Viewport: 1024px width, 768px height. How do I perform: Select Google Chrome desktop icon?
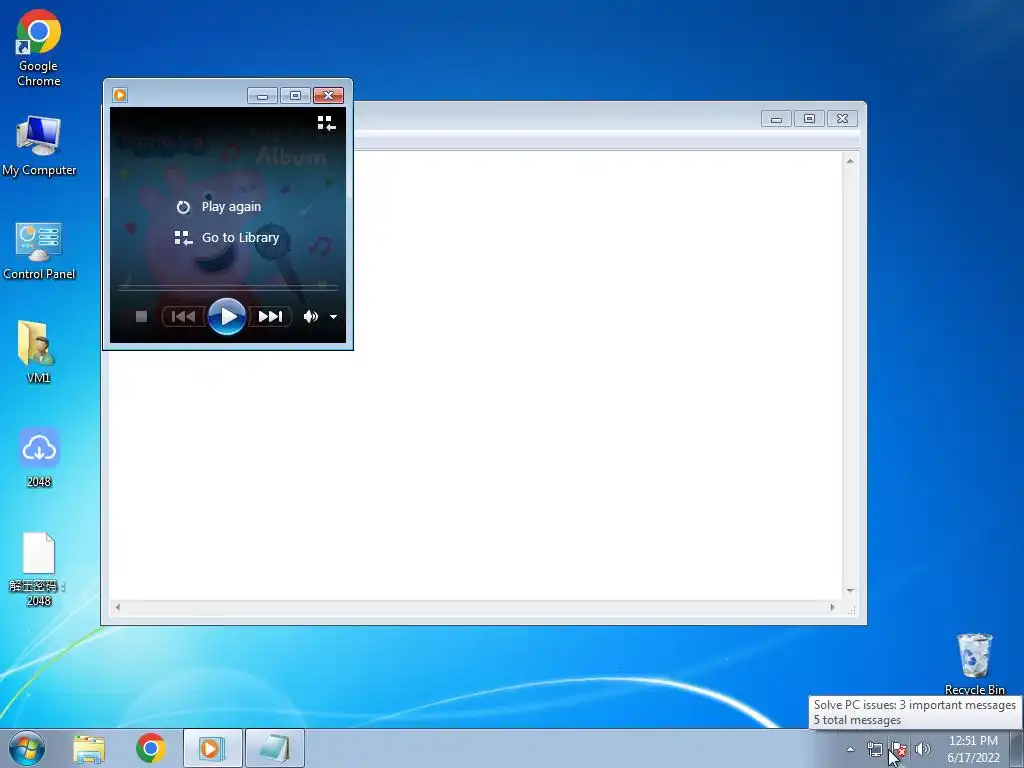coord(39,48)
